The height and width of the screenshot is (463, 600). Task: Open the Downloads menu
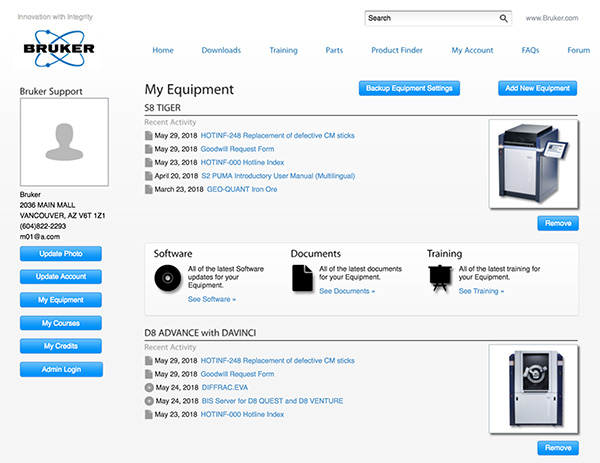tap(221, 50)
